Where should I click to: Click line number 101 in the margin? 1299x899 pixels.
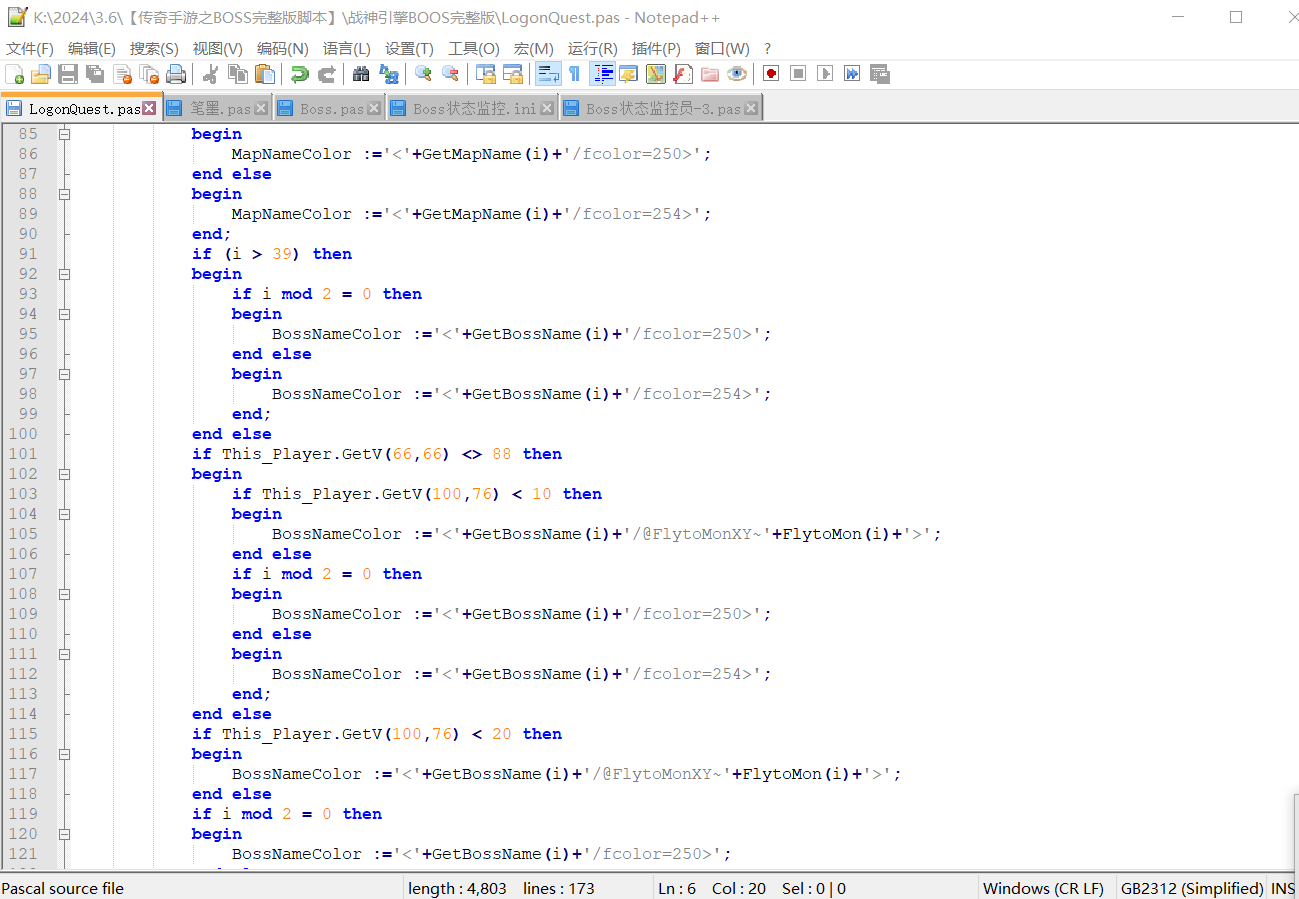[x=23, y=454]
